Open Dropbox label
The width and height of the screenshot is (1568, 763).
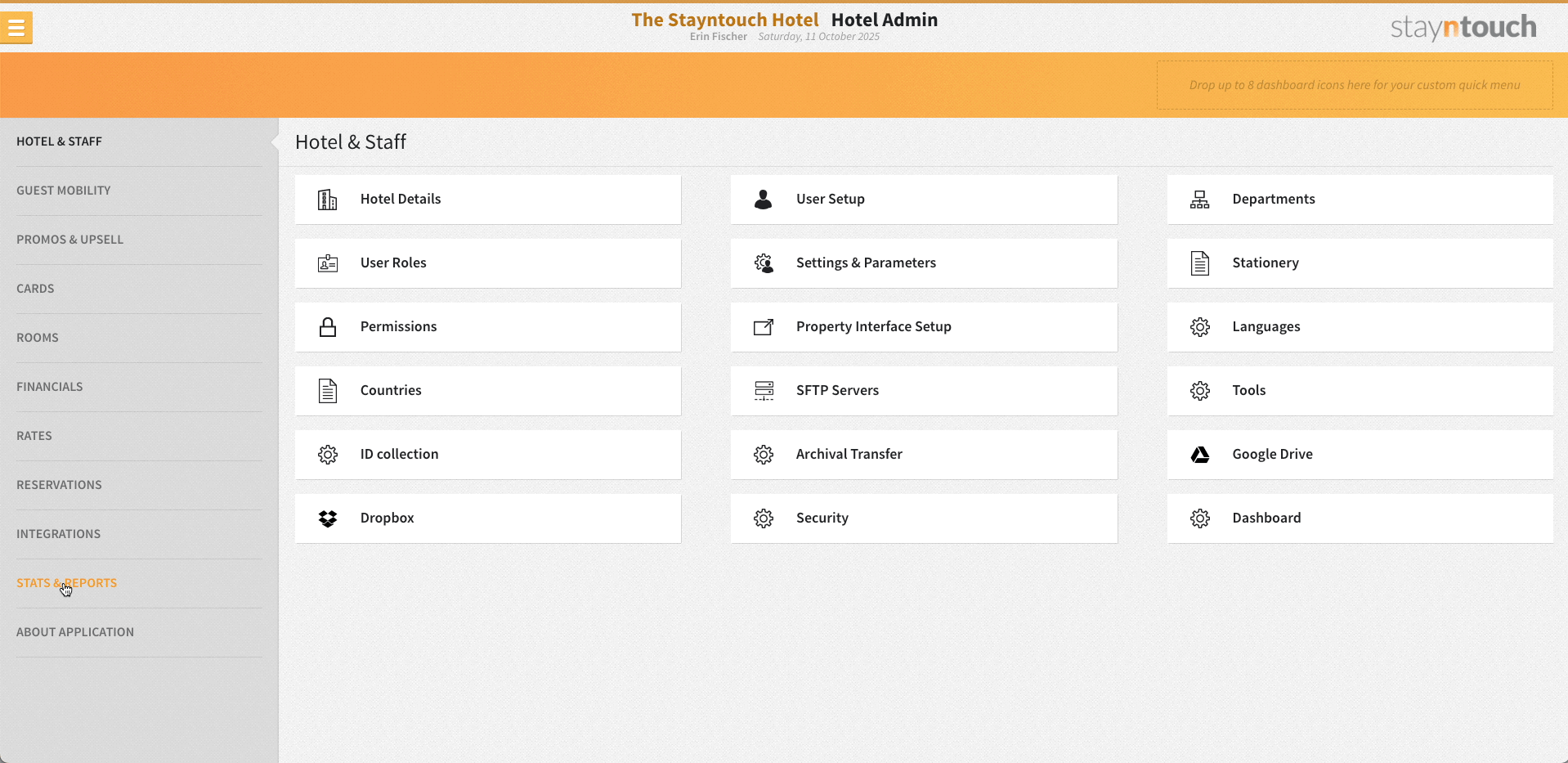(x=387, y=518)
